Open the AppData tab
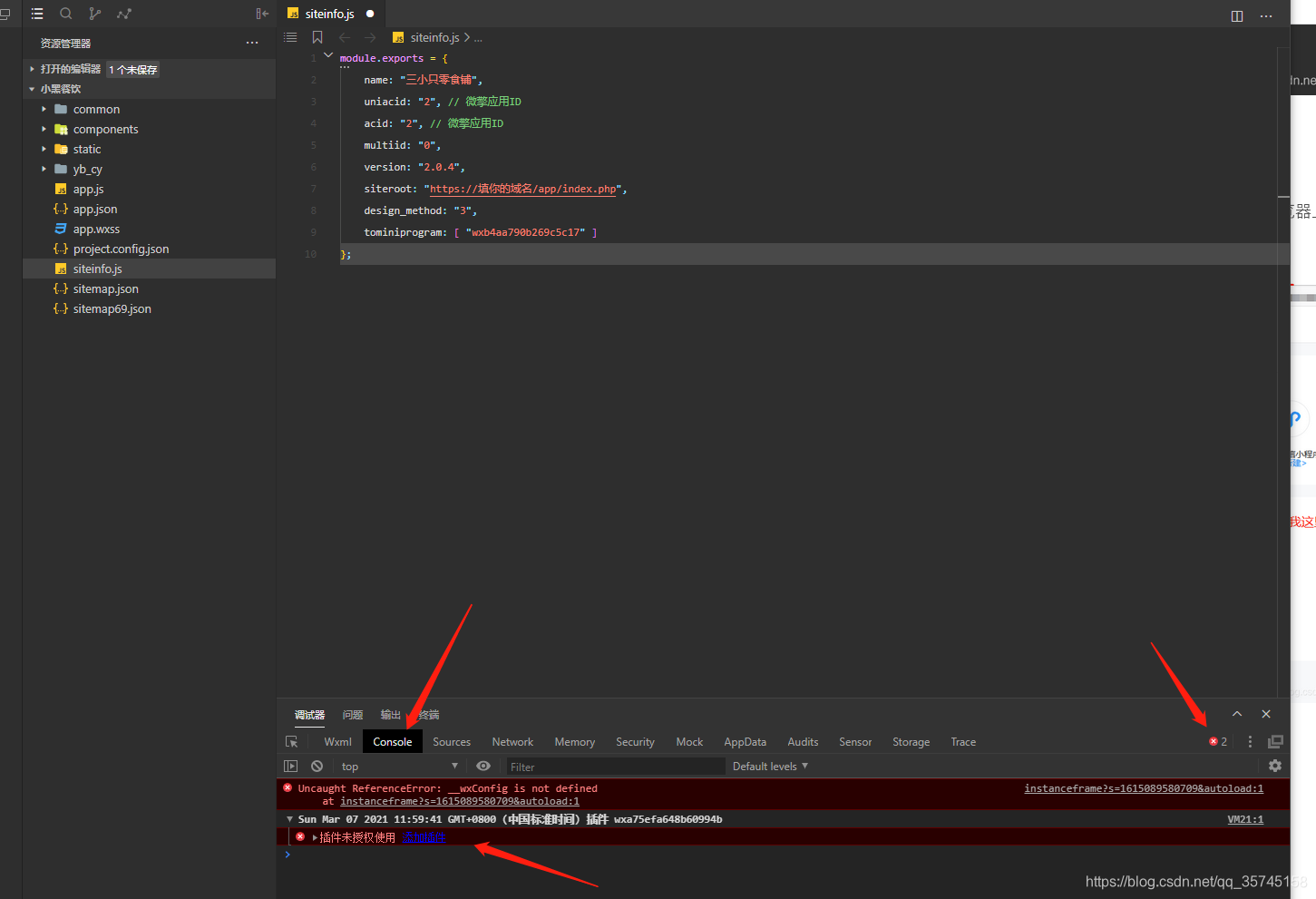 click(745, 742)
